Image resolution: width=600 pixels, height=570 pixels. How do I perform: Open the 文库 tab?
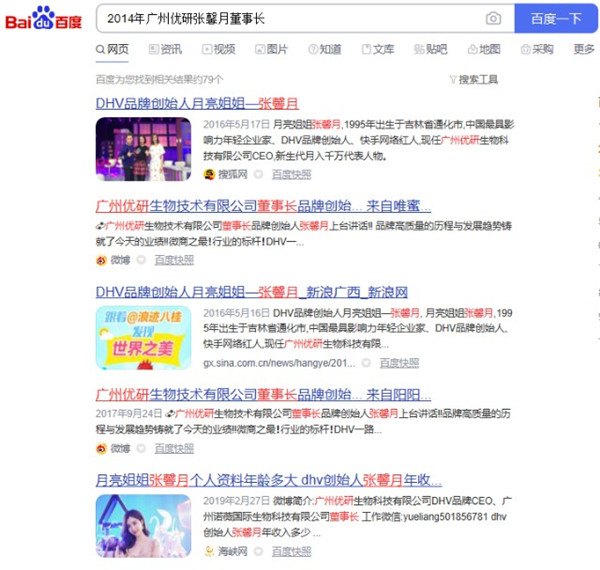[377, 49]
